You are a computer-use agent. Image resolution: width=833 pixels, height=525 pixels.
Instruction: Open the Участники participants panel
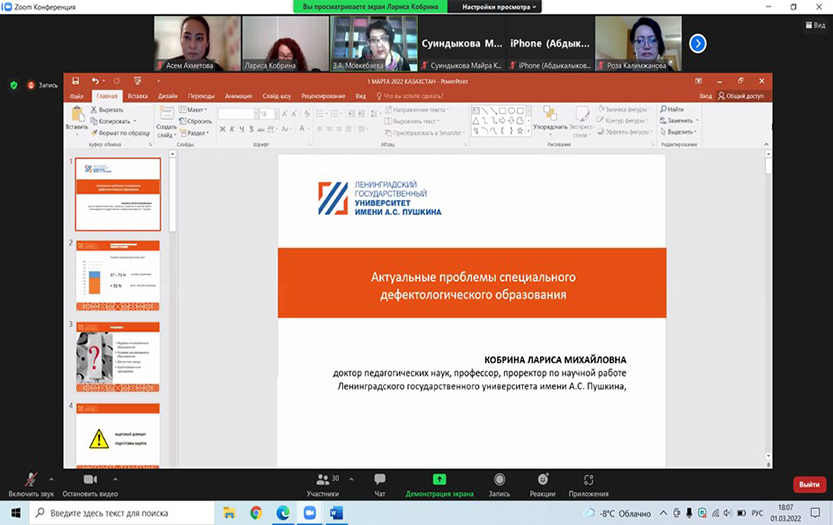coord(322,481)
